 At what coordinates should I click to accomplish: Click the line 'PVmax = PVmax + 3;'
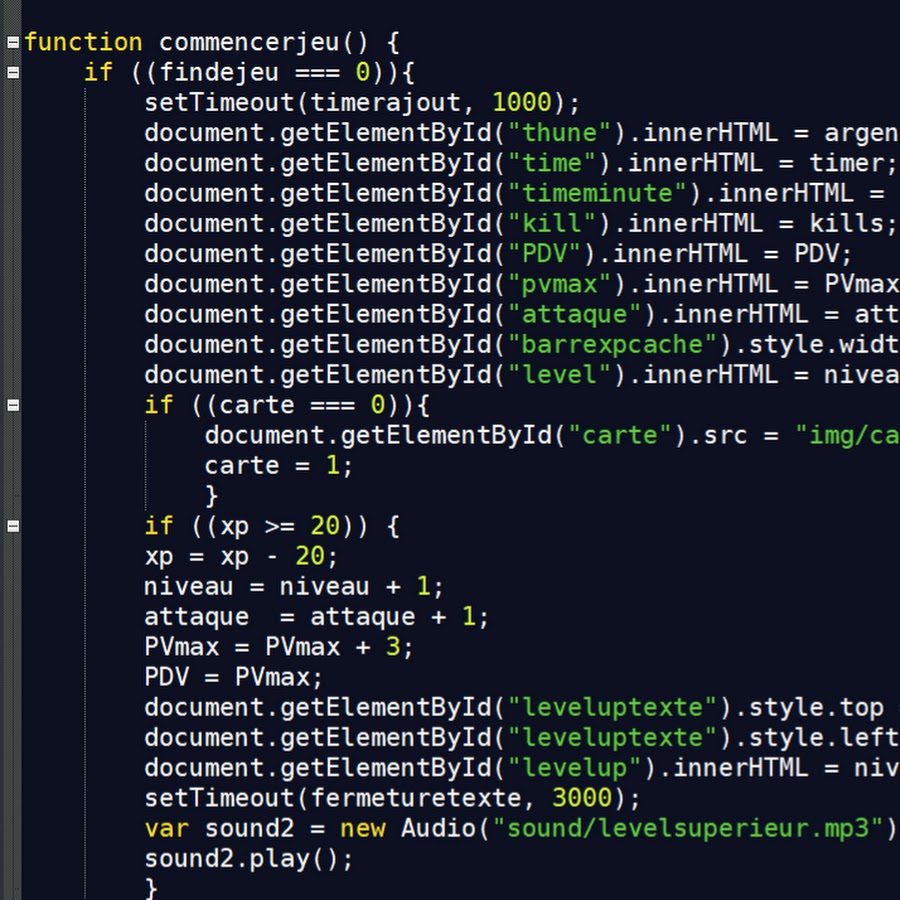click(278, 647)
